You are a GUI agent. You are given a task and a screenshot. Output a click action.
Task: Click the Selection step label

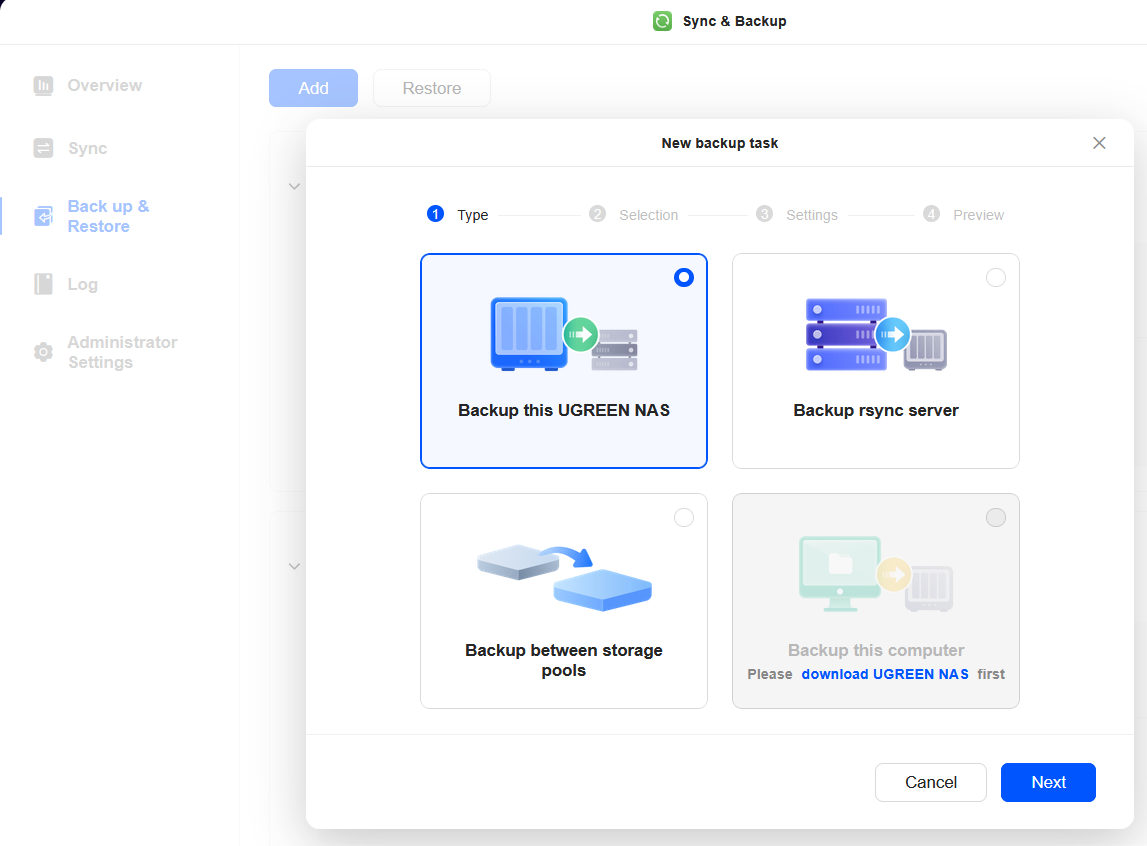tap(648, 215)
